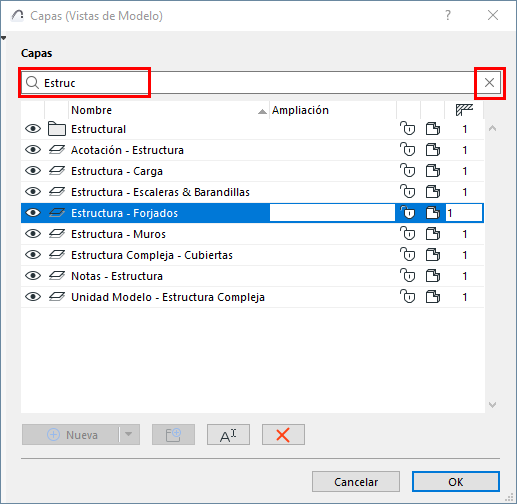Hide Estructura - Escaleras & Barandillas layer
This screenshot has height=504, width=517.
(33, 192)
